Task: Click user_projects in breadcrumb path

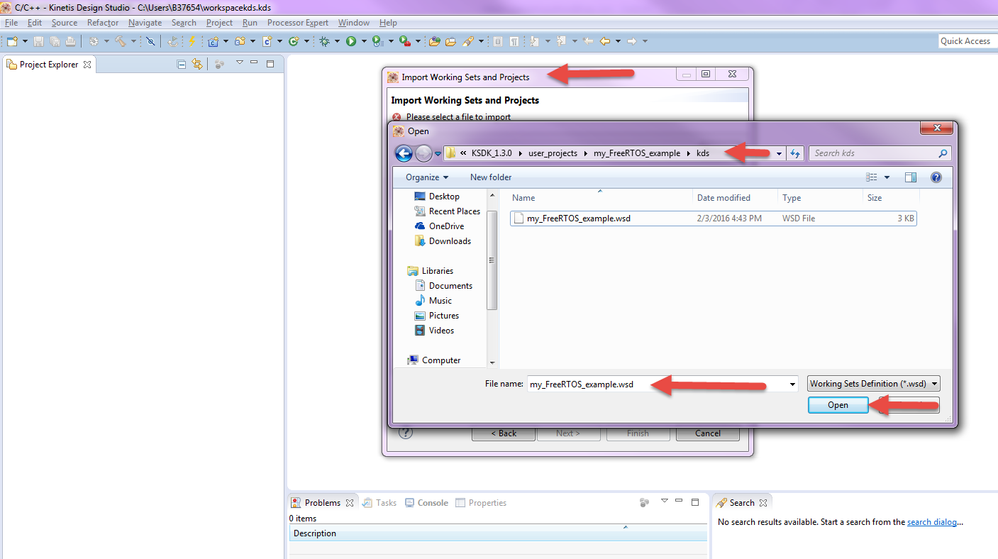Action: [x=552, y=153]
